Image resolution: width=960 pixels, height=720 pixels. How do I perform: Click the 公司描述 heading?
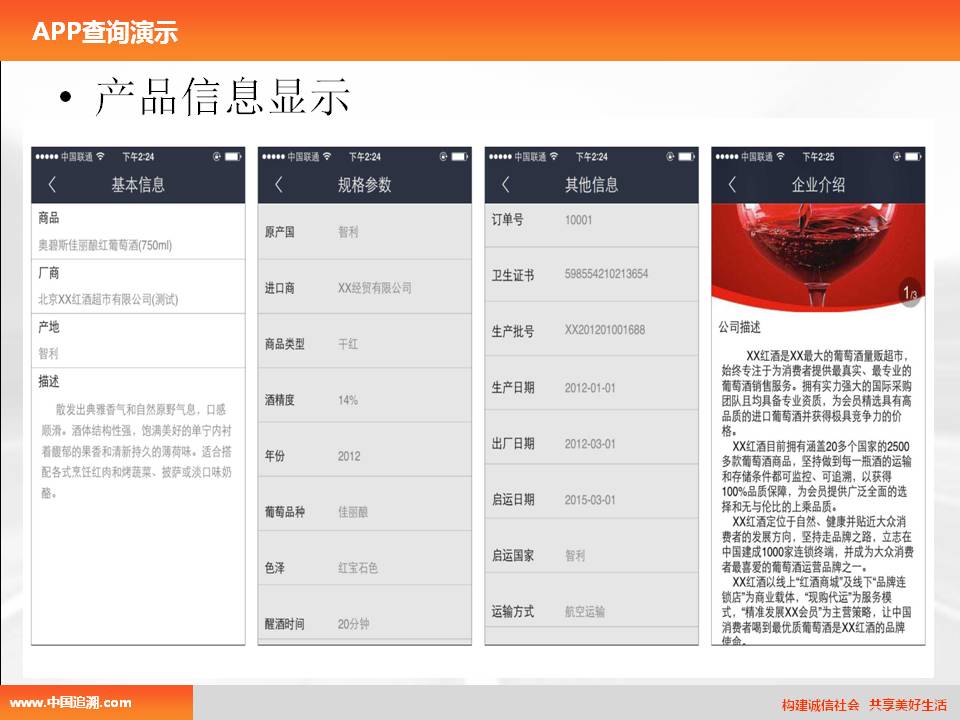[x=739, y=327]
